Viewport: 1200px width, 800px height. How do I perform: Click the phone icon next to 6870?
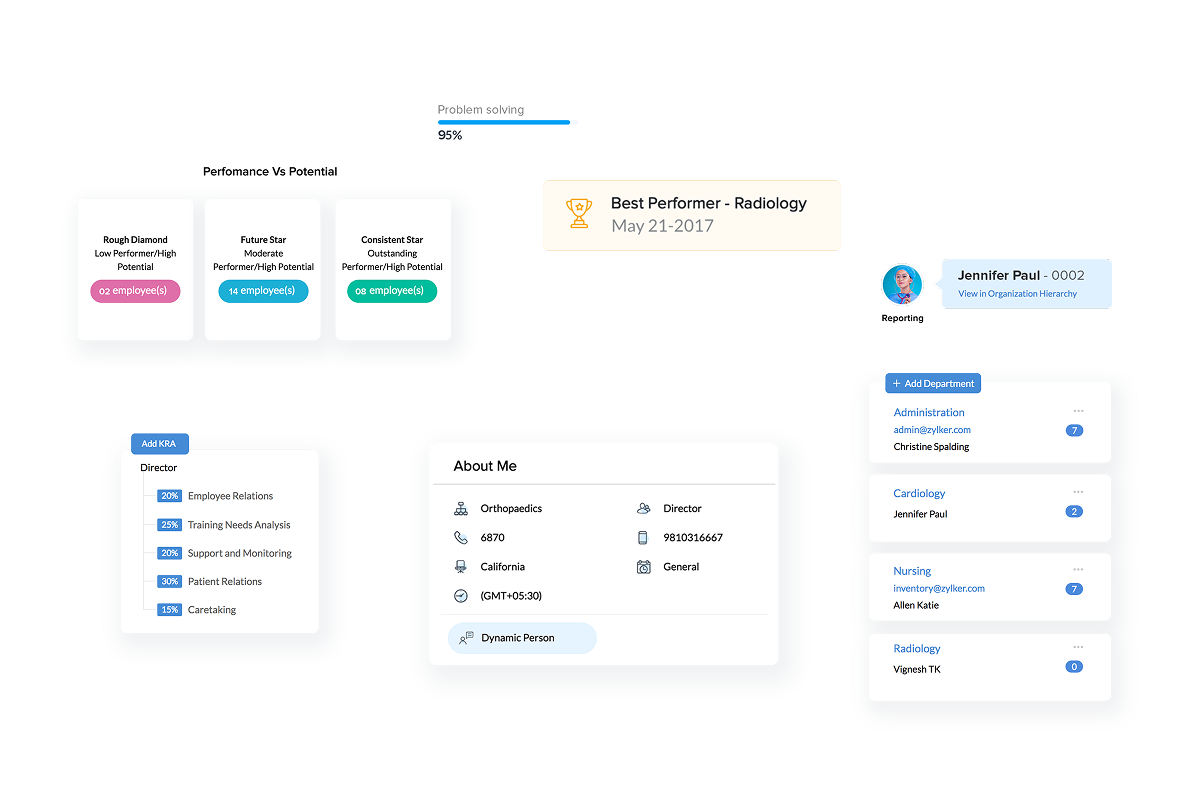click(x=460, y=538)
